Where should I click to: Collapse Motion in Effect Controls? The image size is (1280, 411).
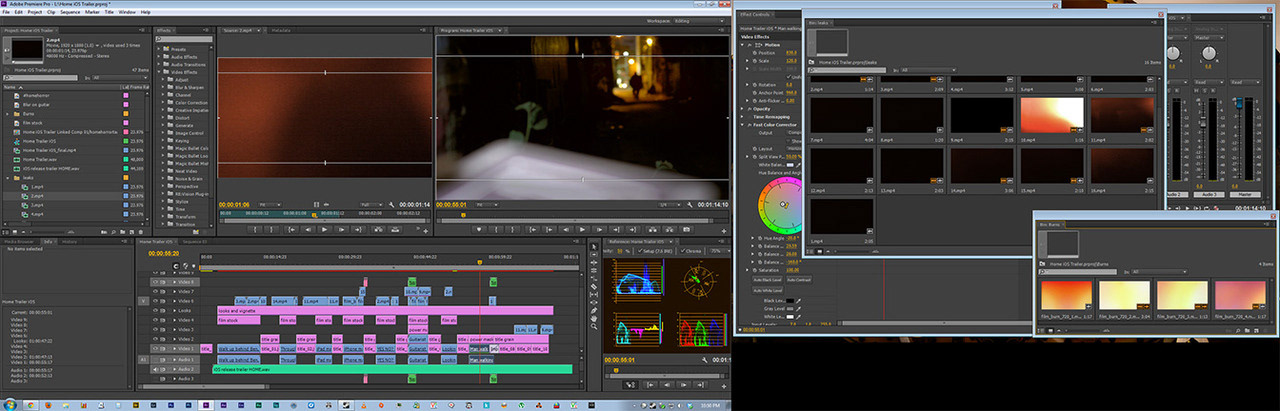click(x=742, y=45)
